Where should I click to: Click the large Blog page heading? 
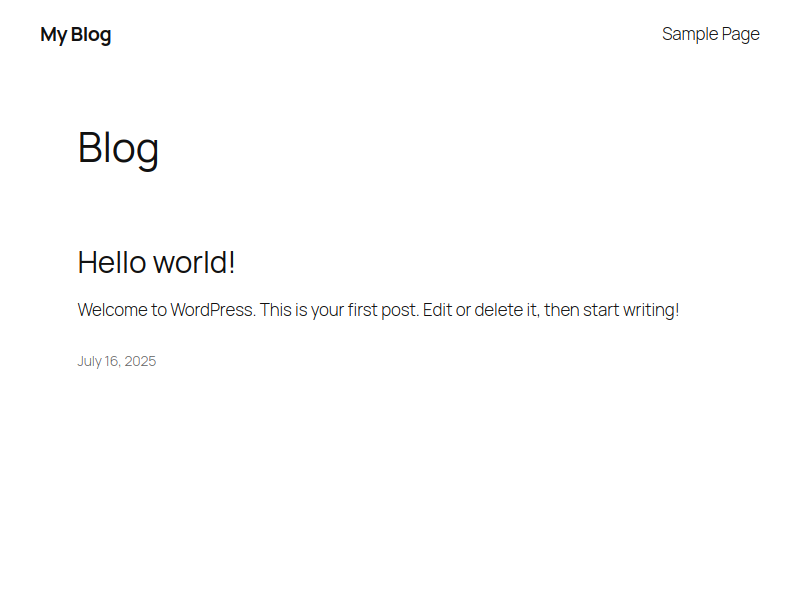(x=118, y=148)
